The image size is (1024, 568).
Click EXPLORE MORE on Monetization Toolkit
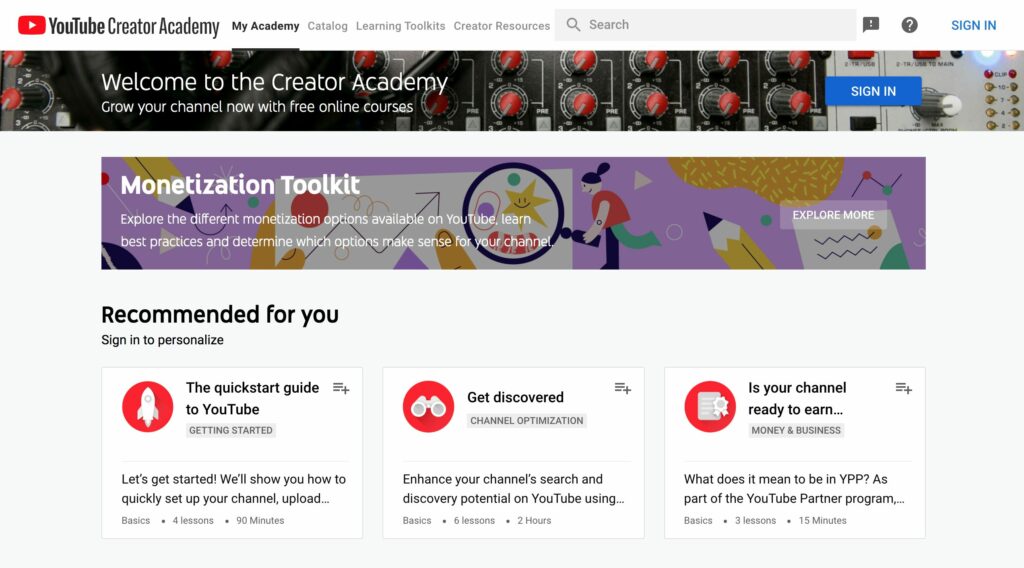coord(833,215)
